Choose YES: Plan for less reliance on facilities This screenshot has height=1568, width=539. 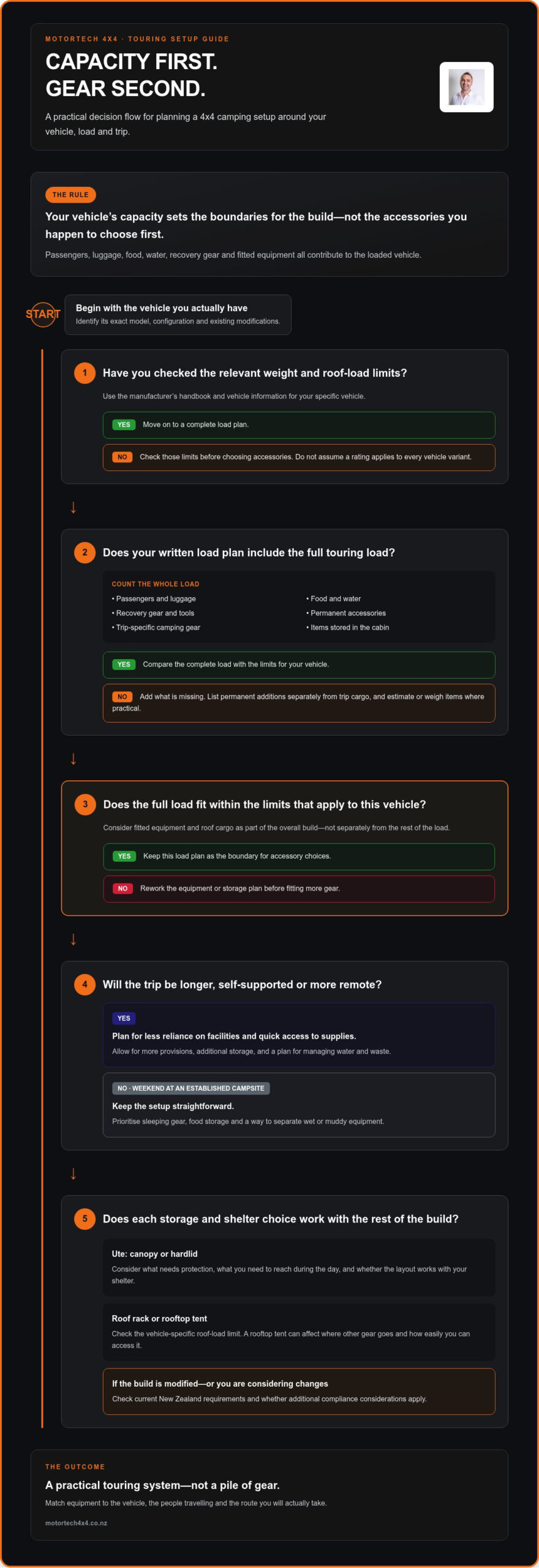coord(299,1035)
